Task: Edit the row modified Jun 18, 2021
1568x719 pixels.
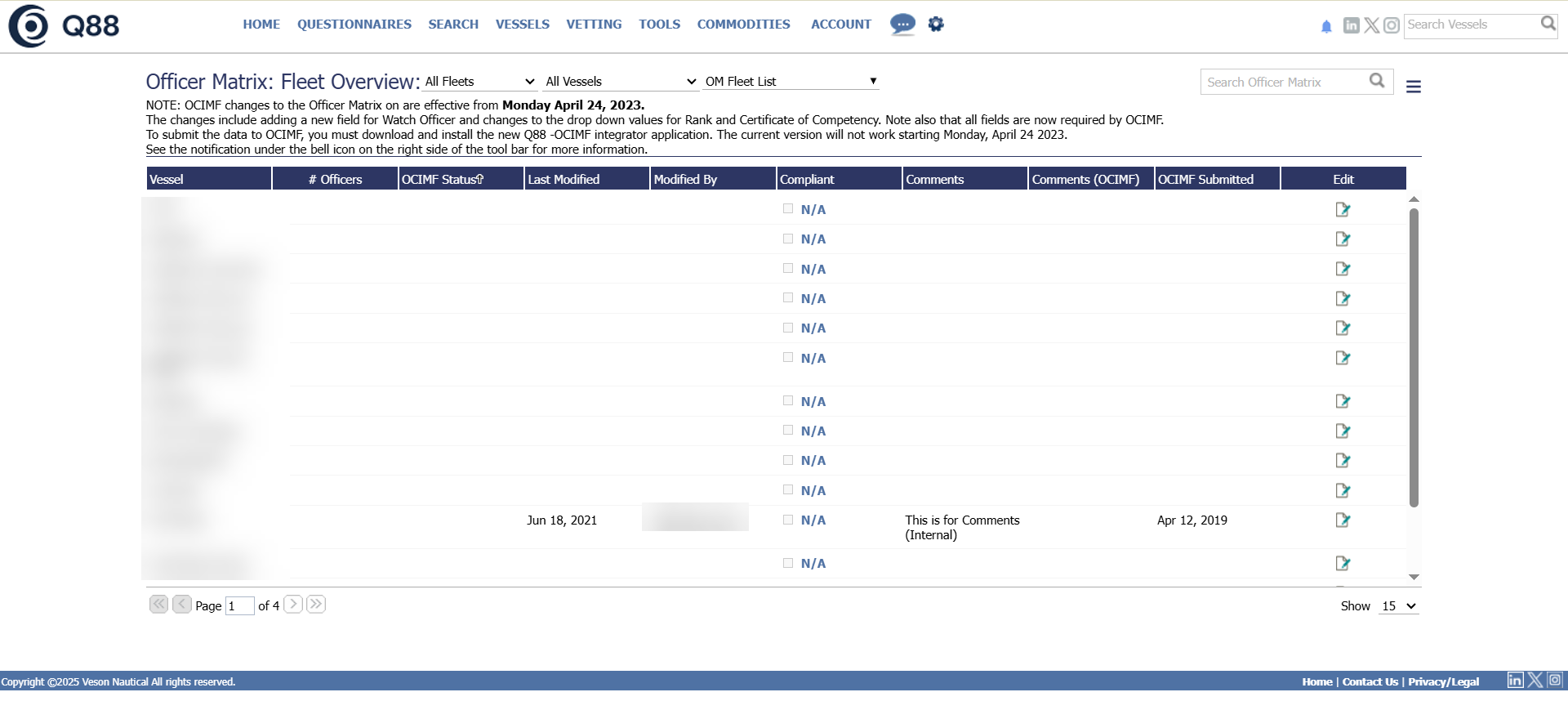Action: (1343, 520)
